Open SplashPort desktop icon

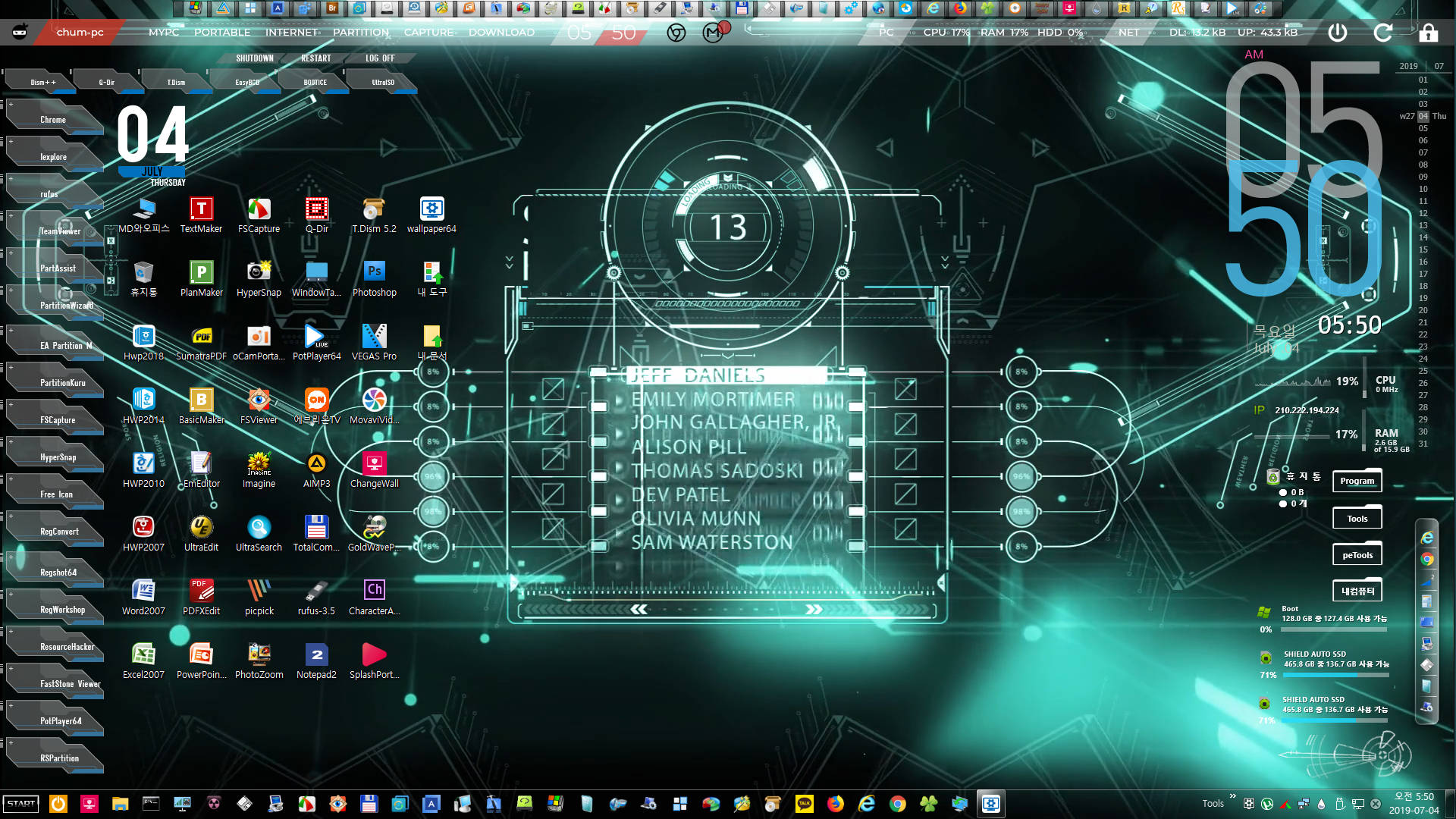point(374,661)
